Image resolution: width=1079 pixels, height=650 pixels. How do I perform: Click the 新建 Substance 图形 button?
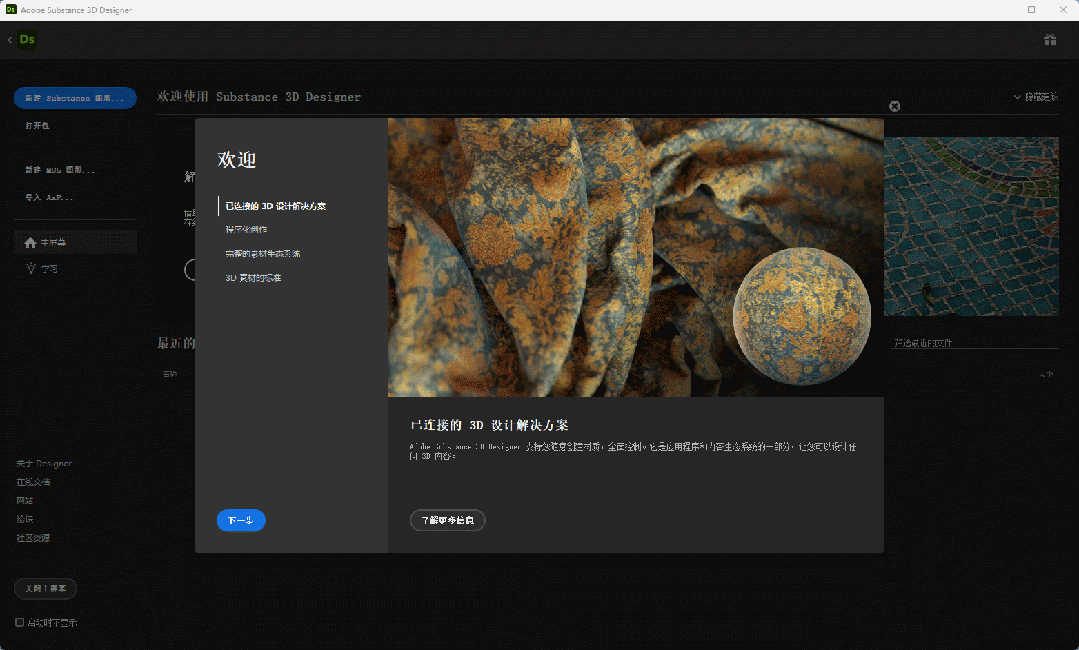click(75, 98)
